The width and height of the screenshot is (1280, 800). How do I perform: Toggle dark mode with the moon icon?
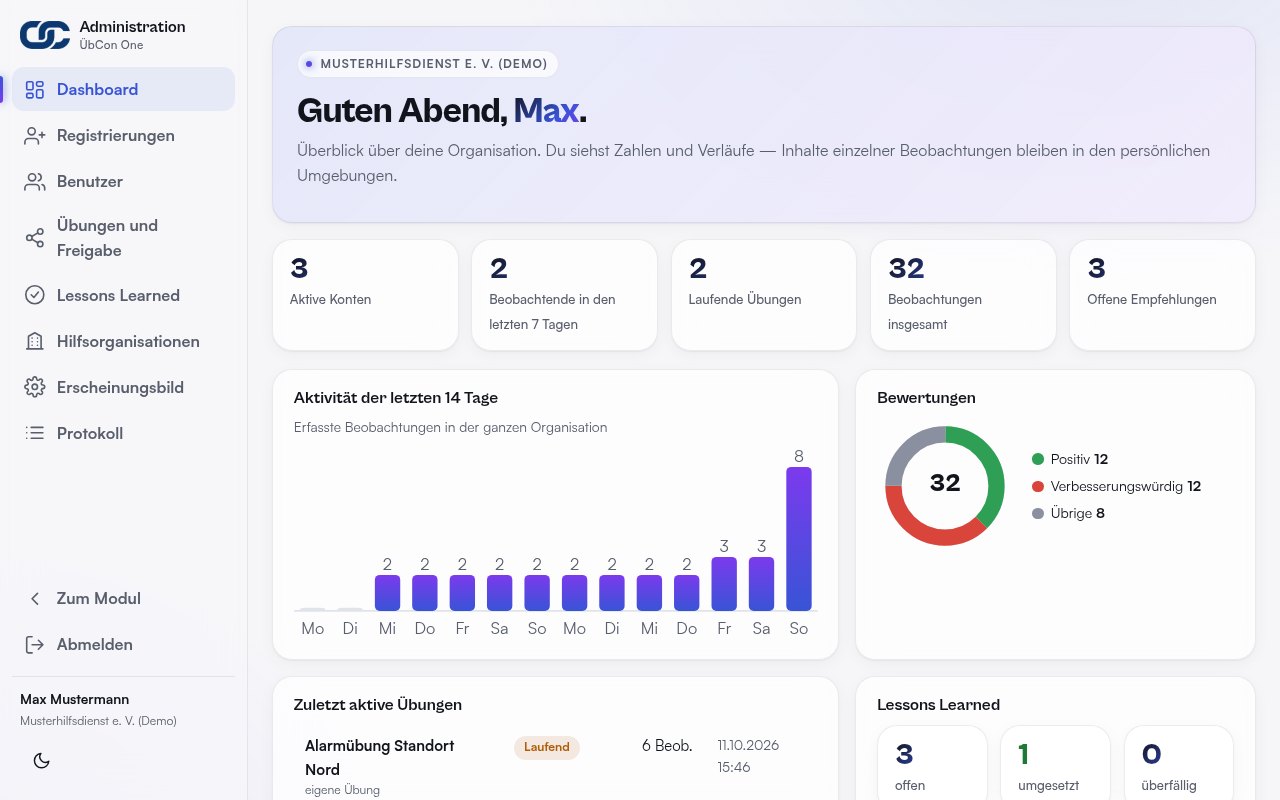[42, 761]
